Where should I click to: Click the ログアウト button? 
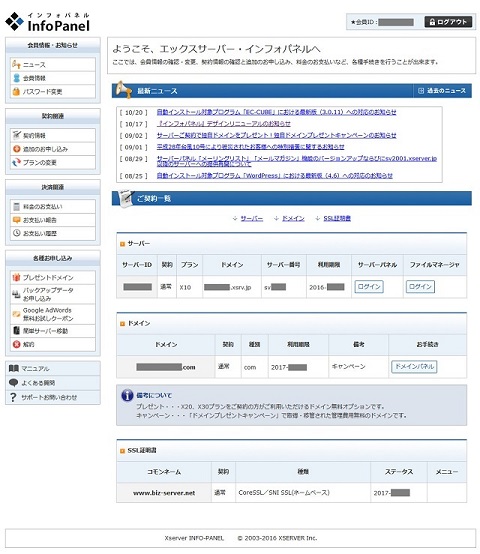pyautogui.click(x=448, y=22)
